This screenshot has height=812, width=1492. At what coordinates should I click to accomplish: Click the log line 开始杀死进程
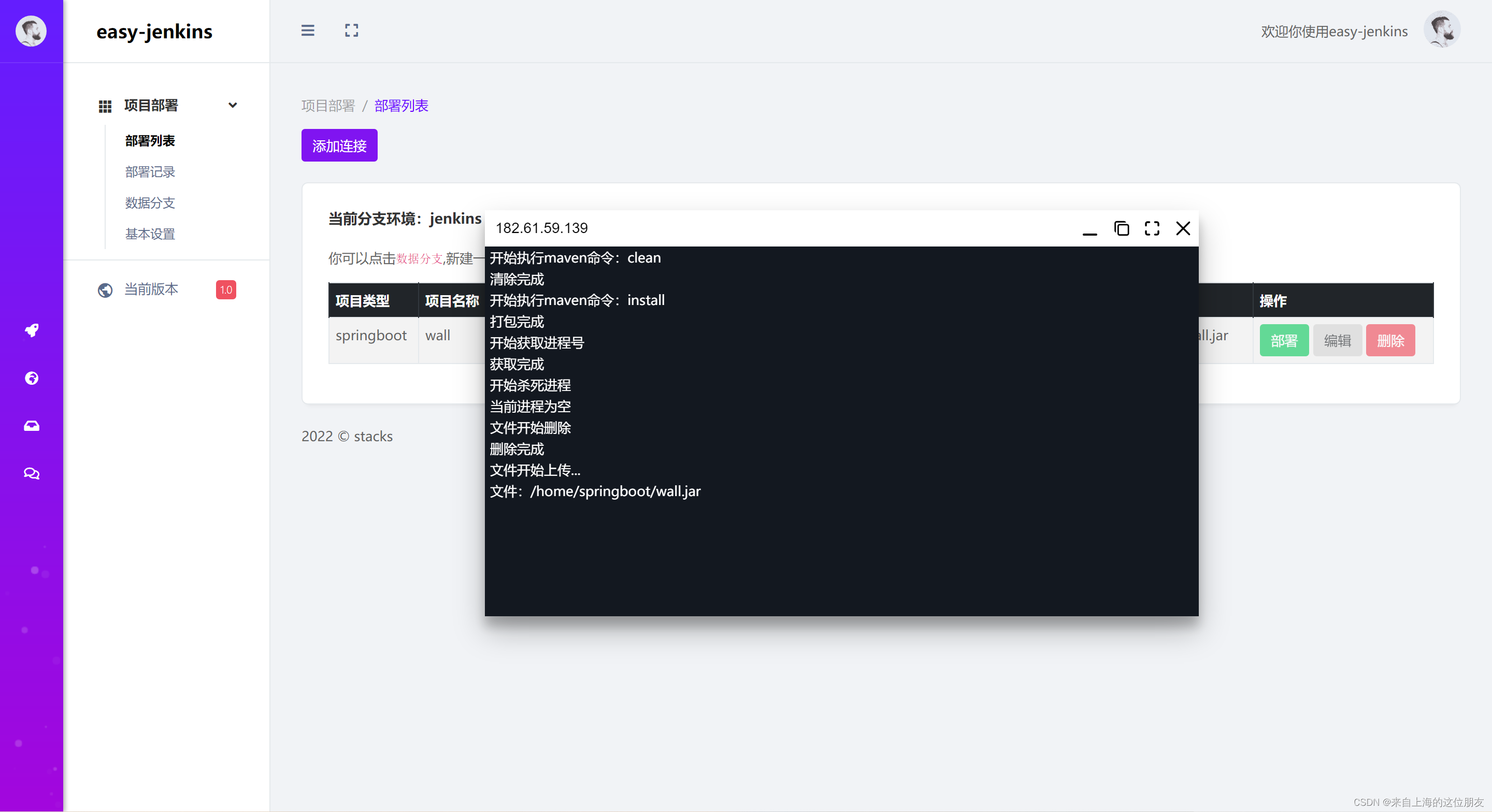pyautogui.click(x=530, y=385)
